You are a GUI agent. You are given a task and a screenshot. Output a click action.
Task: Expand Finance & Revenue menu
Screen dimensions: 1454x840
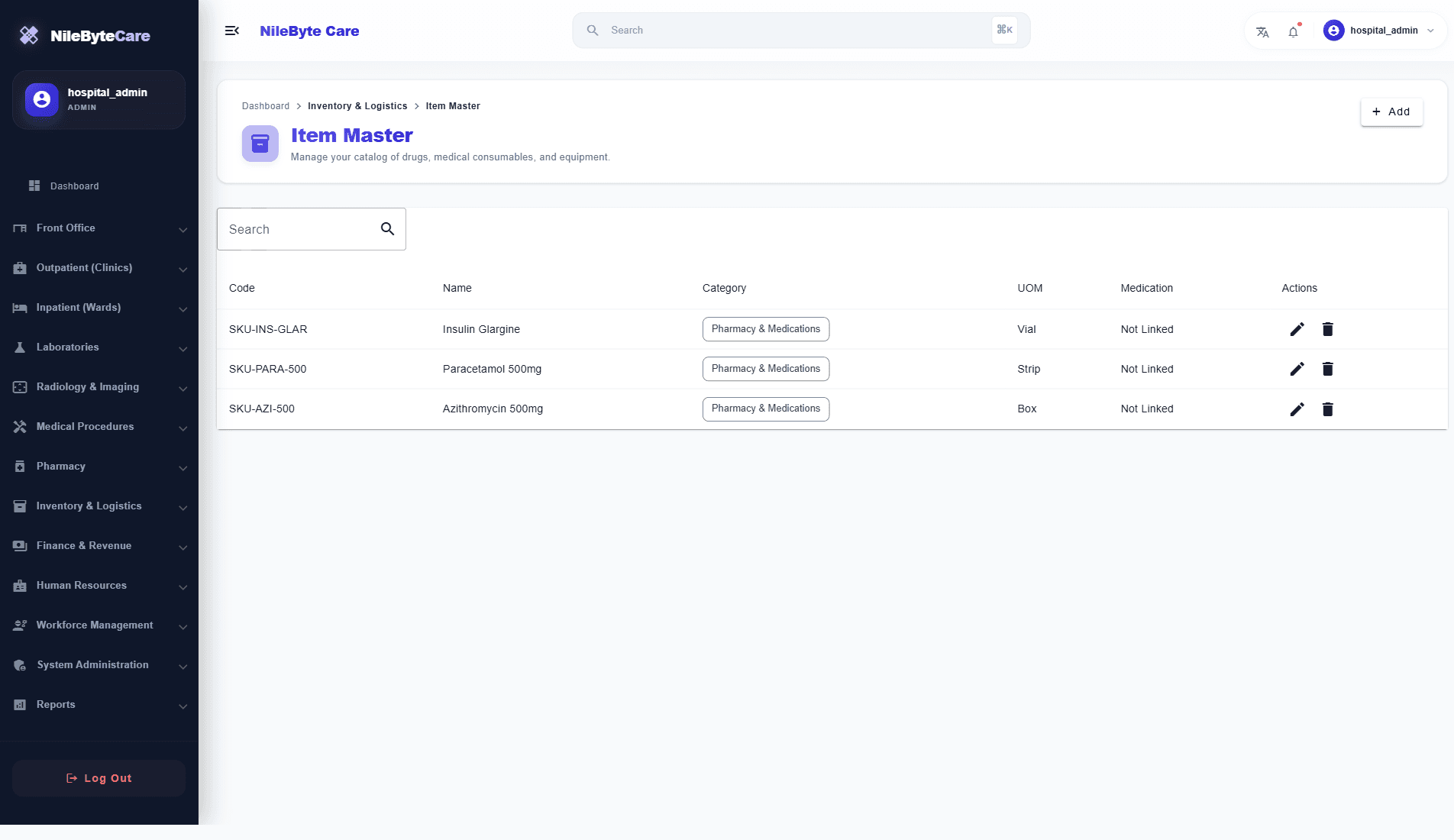[x=99, y=546]
